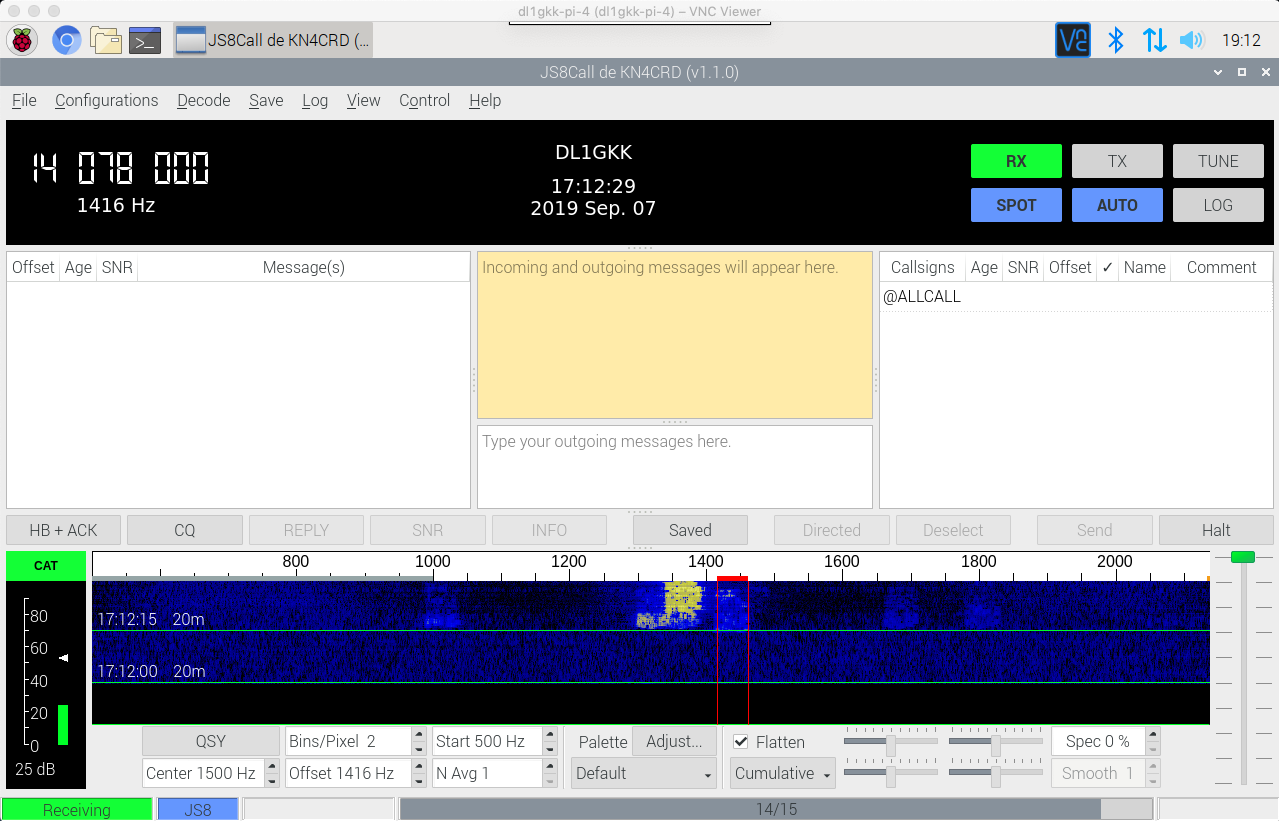The image size is (1279, 821).
Task: Open the View menu
Action: click(363, 100)
